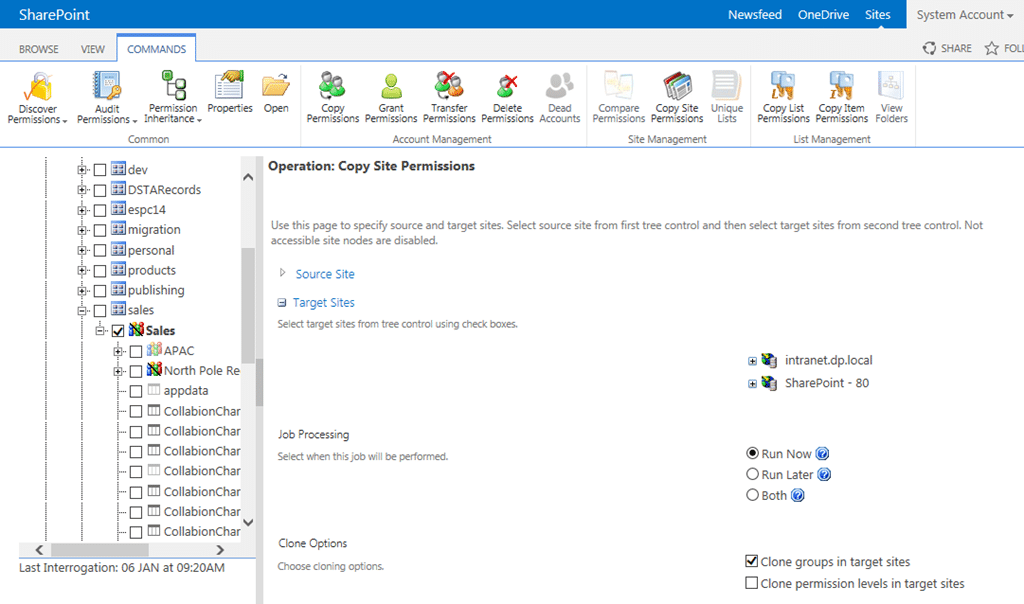The width and height of the screenshot is (1024, 604).
Task: Click the Dead Accounts icon
Action: 560,86
